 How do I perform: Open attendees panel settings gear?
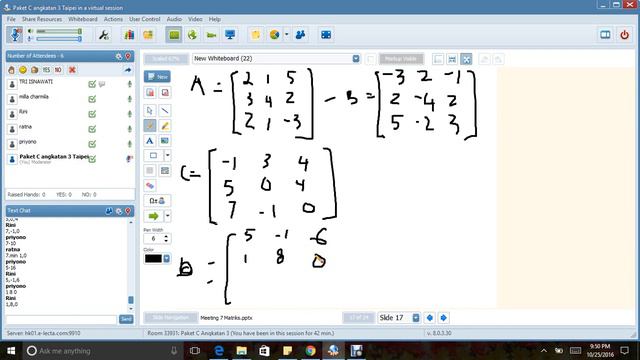(x=119, y=56)
